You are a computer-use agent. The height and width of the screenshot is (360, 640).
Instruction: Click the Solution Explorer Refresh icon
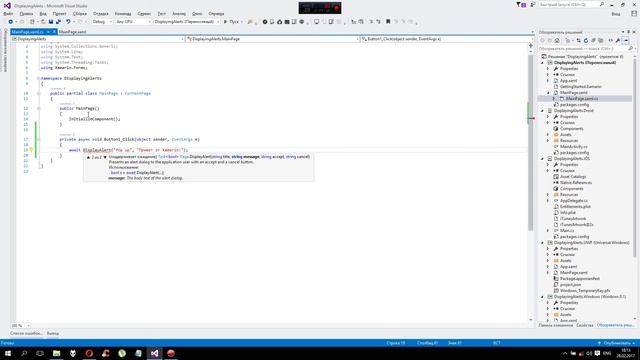pos(586,40)
